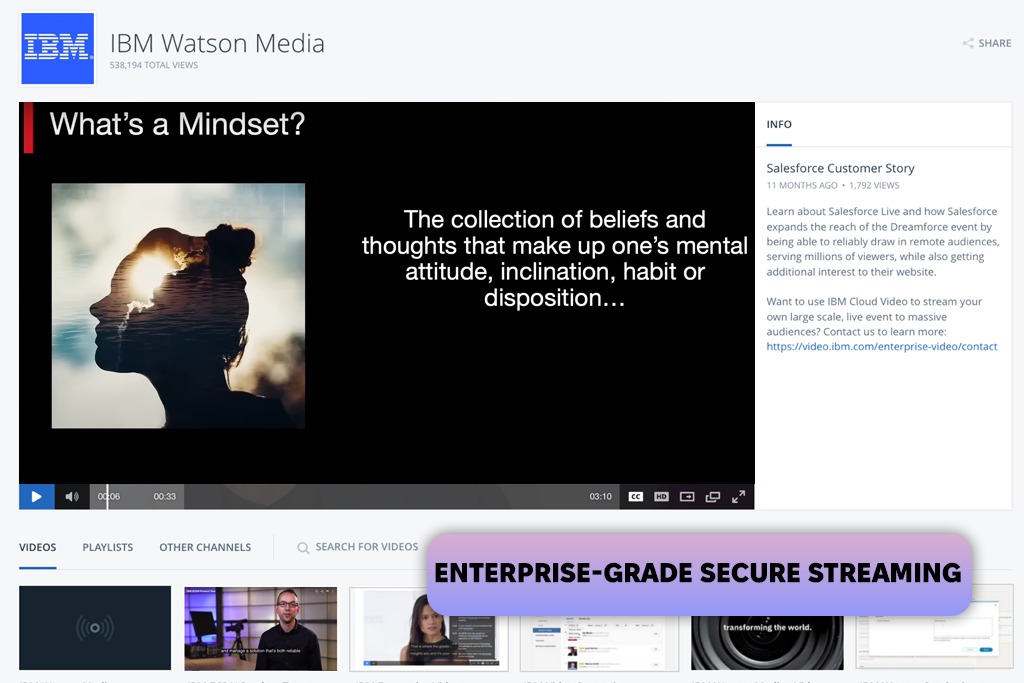Click the IBM Watson Media channel title
1024x683 pixels.
click(217, 43)
